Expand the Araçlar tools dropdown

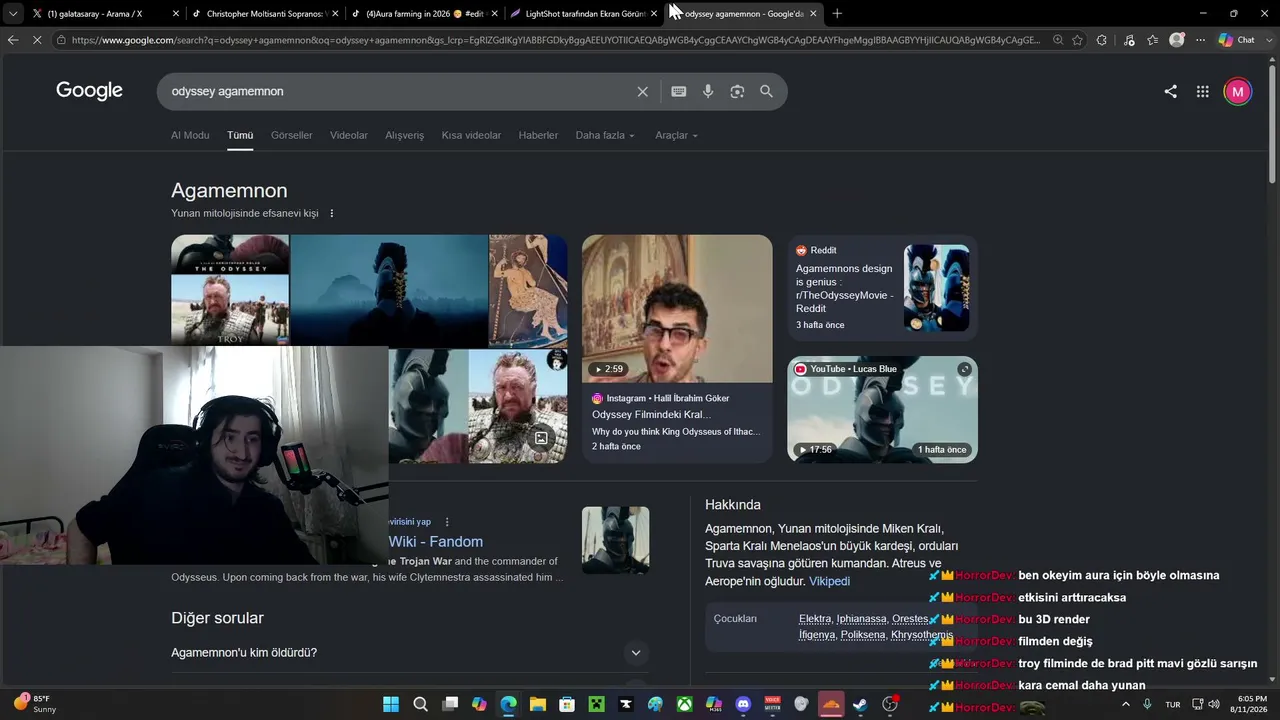click(x=677, y=135)
